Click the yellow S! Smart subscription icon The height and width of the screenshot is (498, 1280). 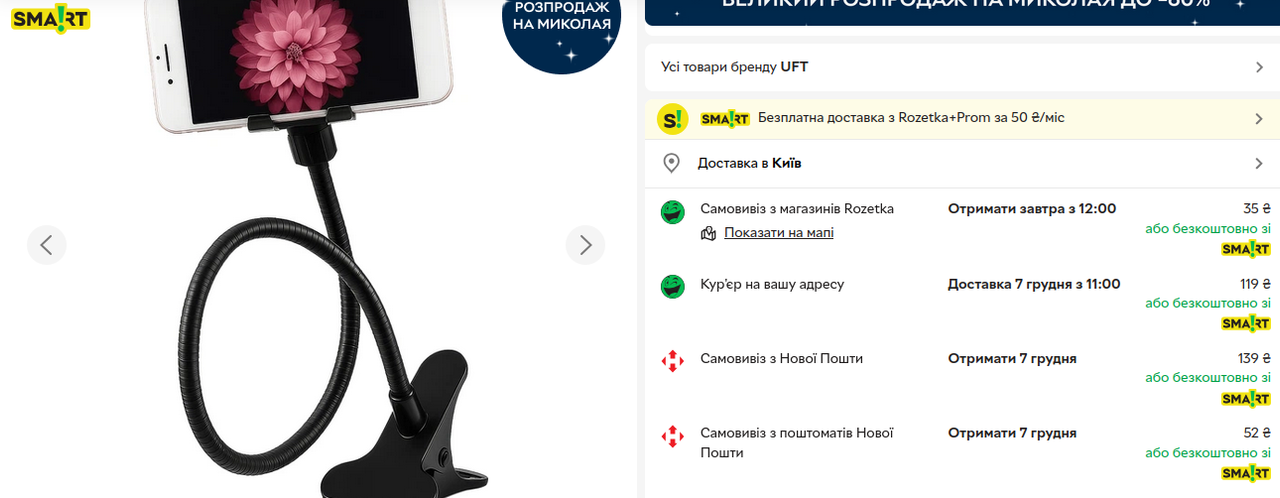tap(673, 119)
